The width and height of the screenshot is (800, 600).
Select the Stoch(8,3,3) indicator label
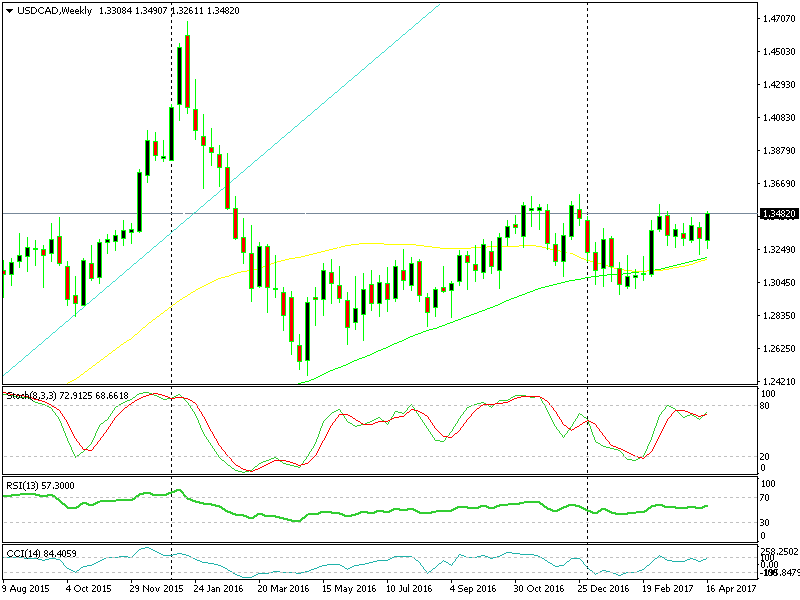[x=67, y=395]
